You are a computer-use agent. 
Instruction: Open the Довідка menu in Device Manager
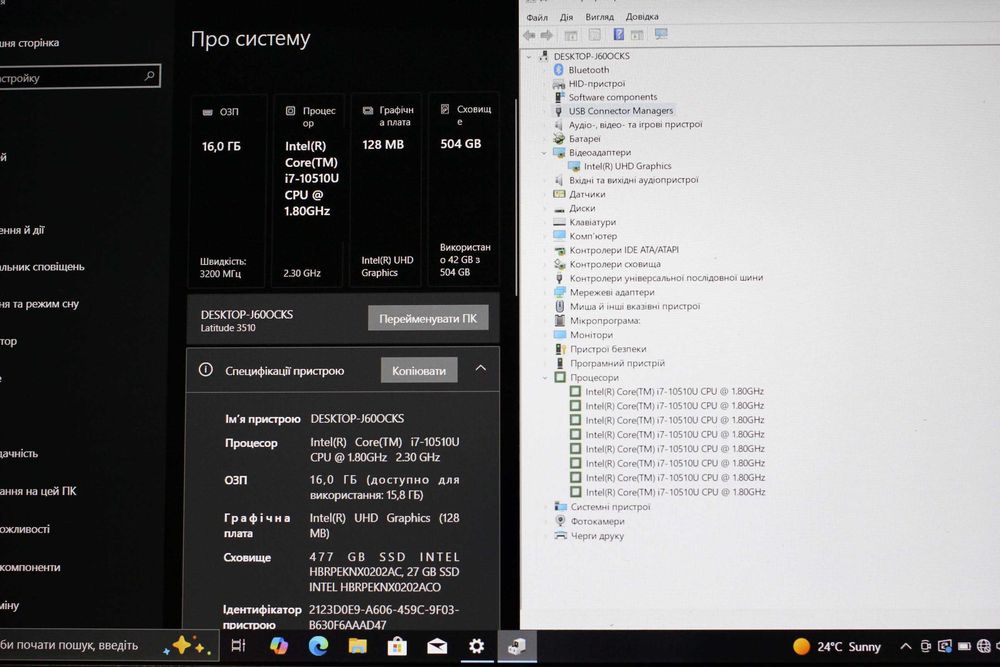[x=642, y=17]
